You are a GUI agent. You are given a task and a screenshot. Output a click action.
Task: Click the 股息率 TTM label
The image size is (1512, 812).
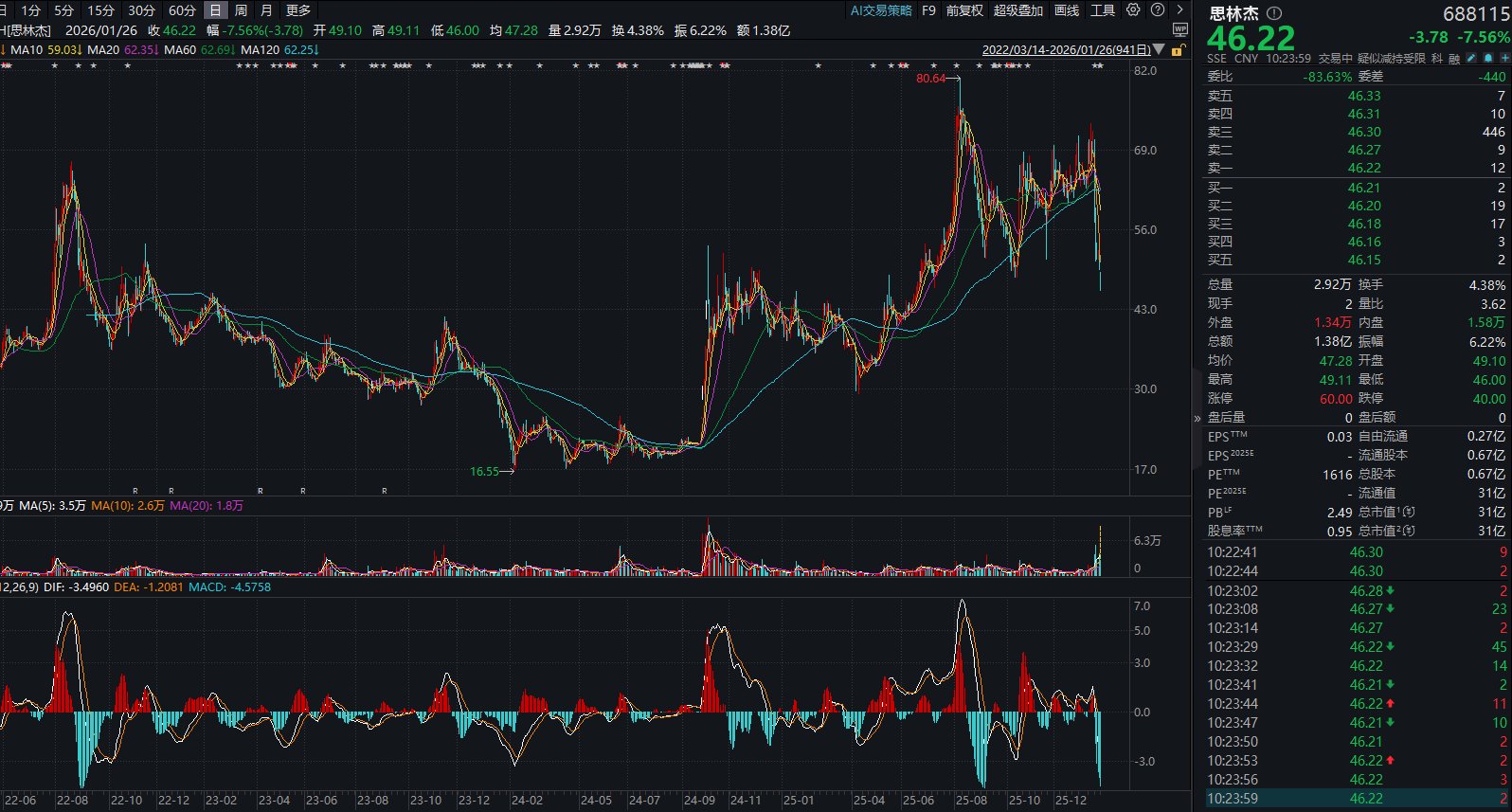(x=1234, y=531)
